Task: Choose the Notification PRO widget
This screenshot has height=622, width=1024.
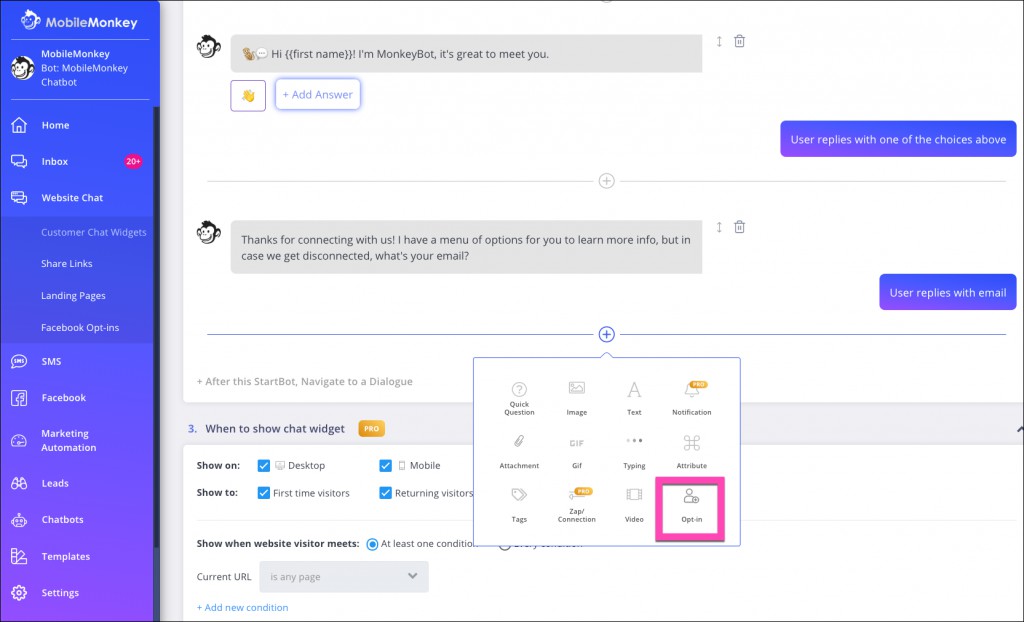Action: tap(692, 398)
